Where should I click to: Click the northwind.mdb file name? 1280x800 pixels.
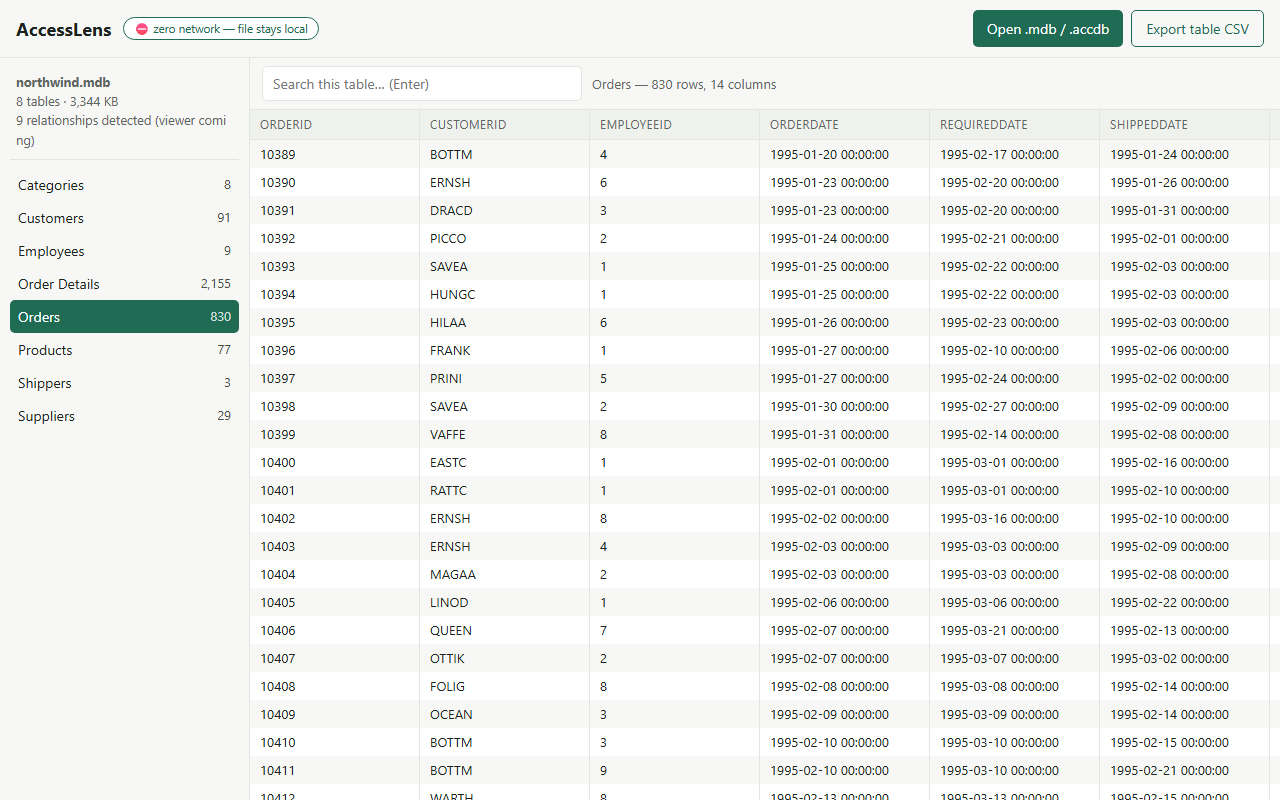(x=63, y=82)
